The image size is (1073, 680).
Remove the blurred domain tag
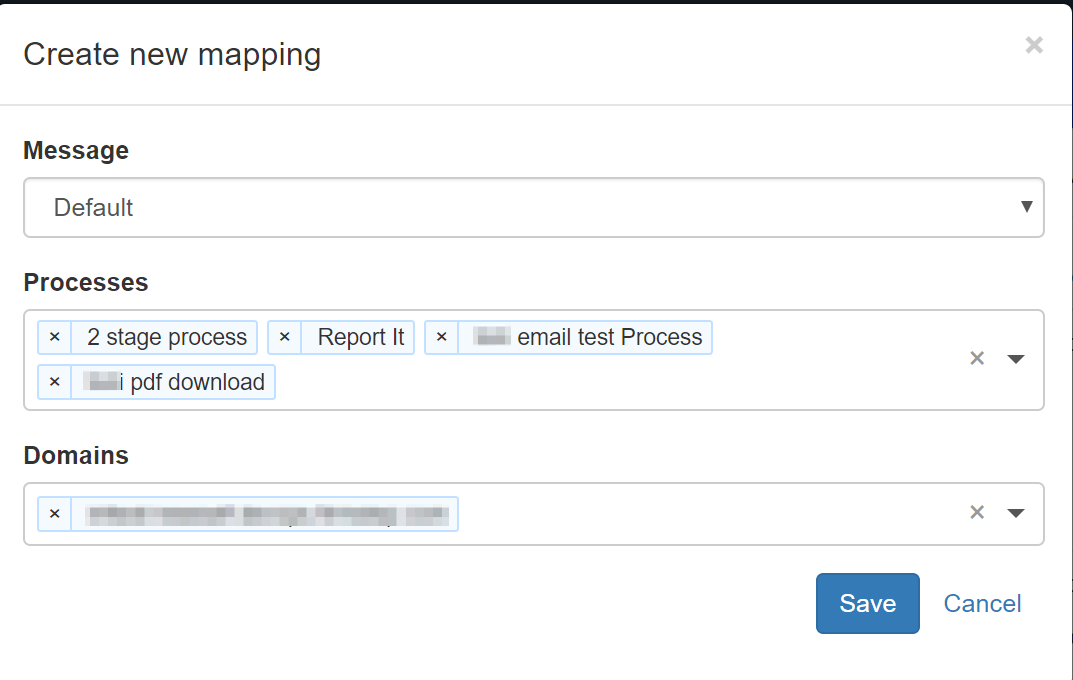pos(55,513)
